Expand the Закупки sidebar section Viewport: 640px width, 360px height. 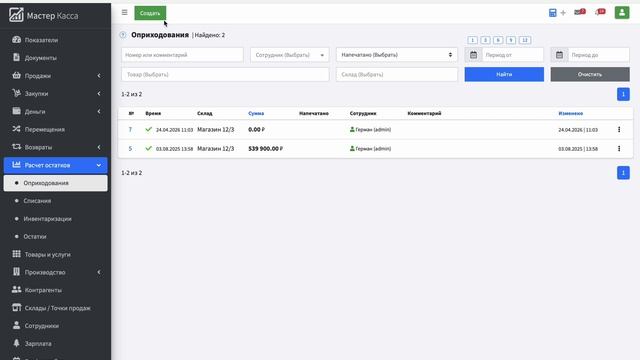point(56,93)
